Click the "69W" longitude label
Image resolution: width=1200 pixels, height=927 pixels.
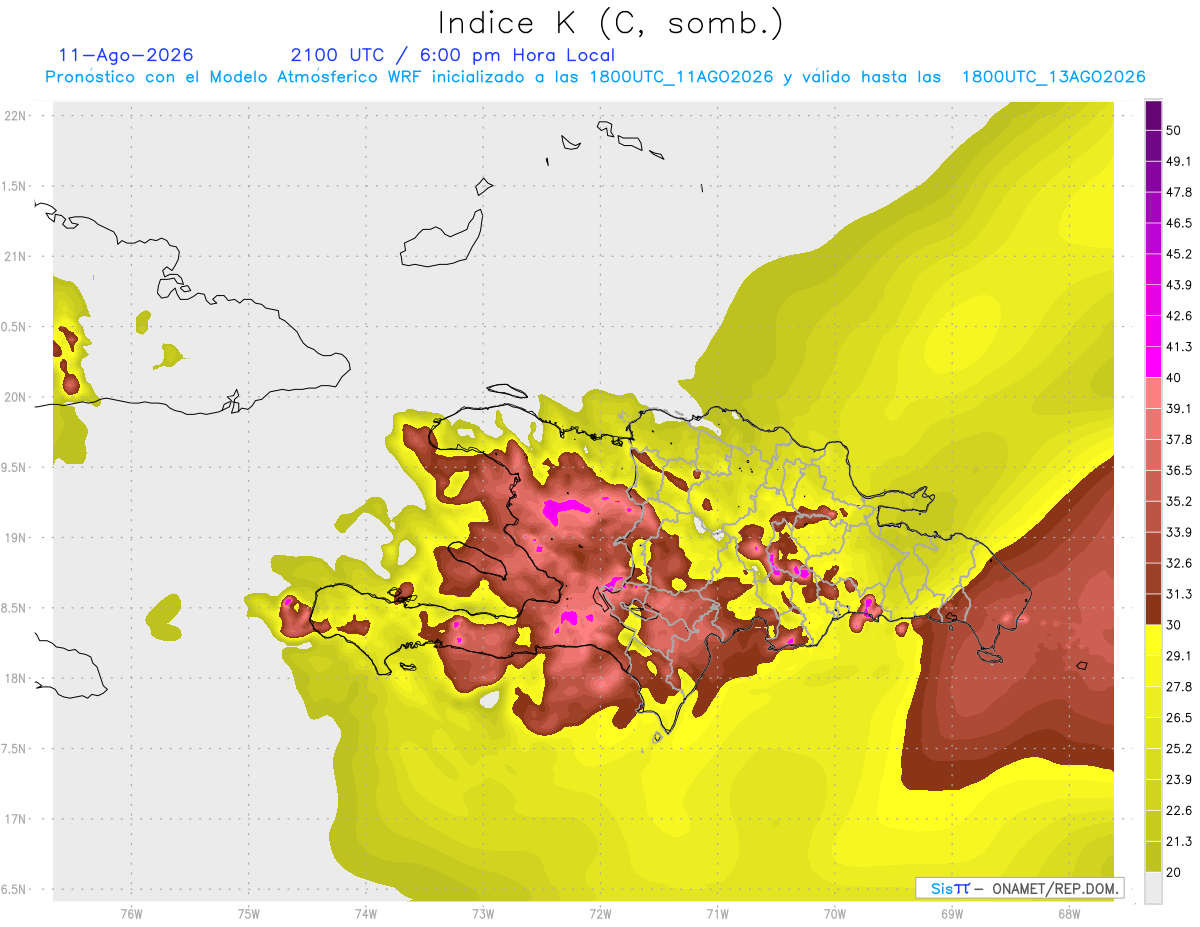tap(952, 913)
